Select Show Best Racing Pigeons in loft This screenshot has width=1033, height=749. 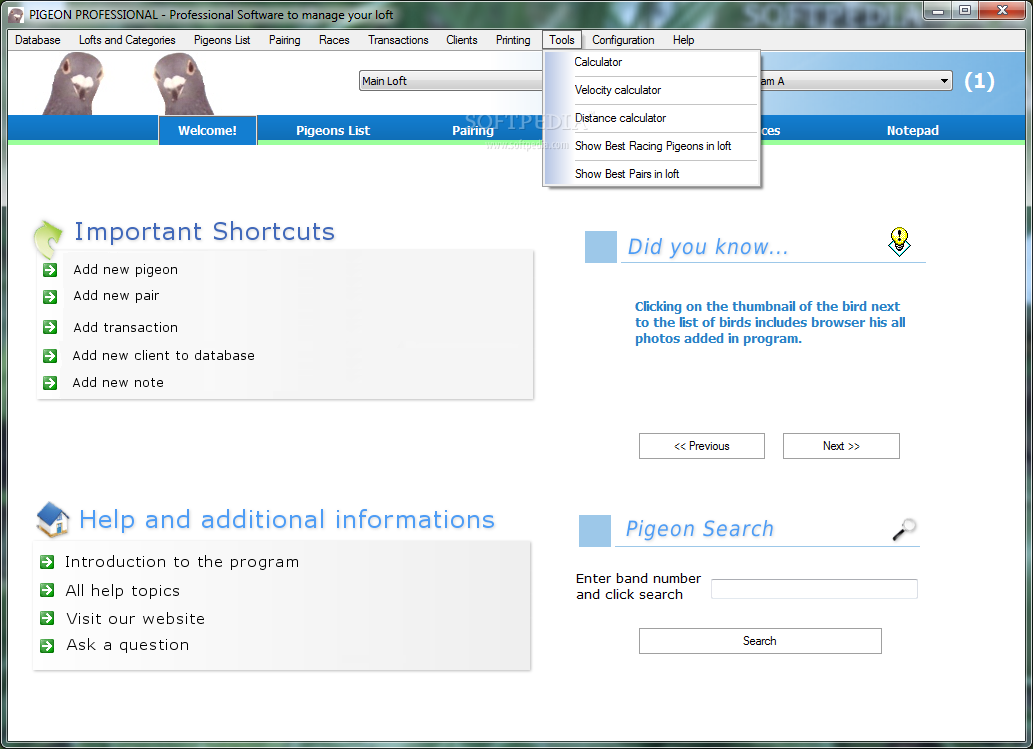pos(652,146)
